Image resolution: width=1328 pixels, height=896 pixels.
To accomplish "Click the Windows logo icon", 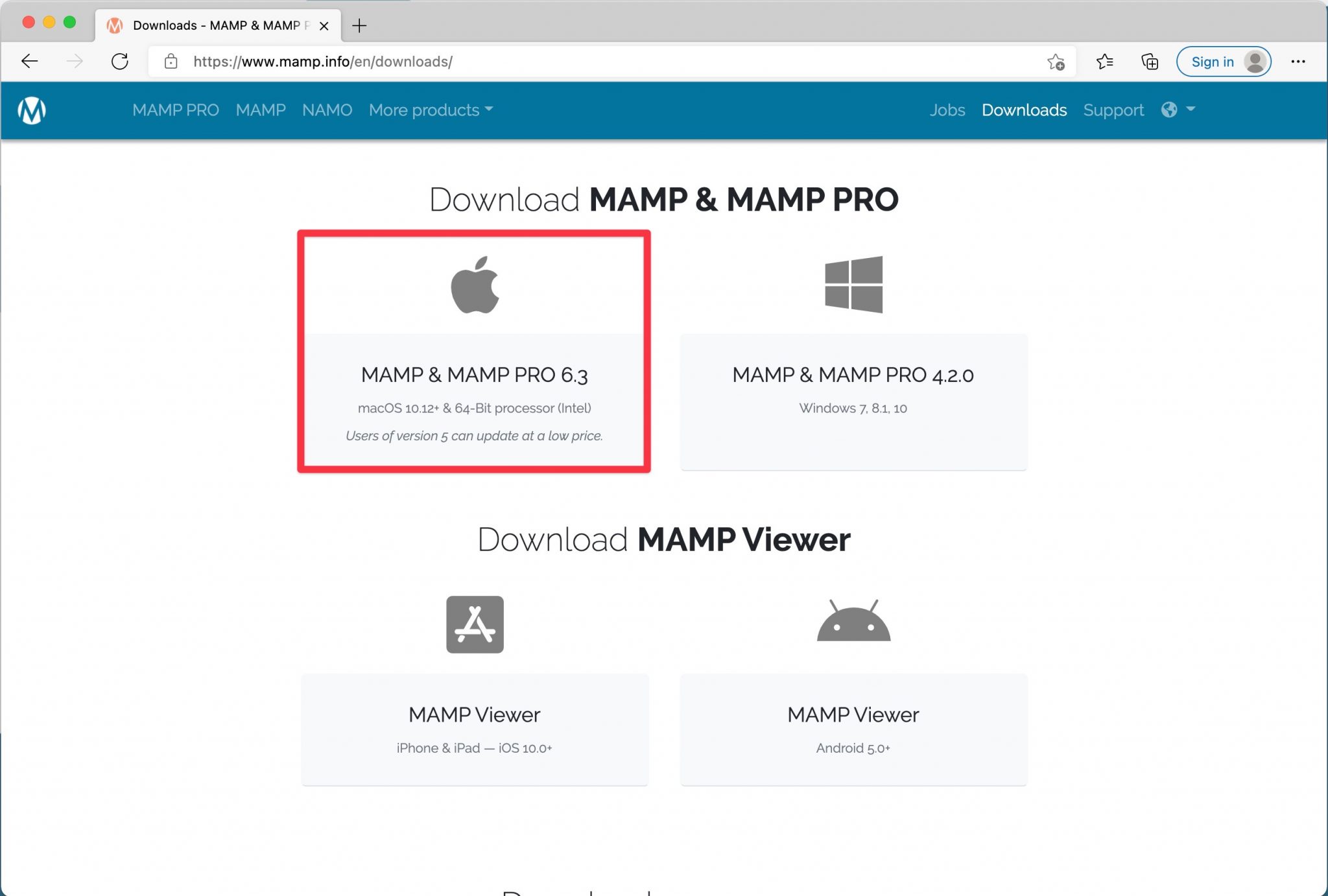I will 853,285.
